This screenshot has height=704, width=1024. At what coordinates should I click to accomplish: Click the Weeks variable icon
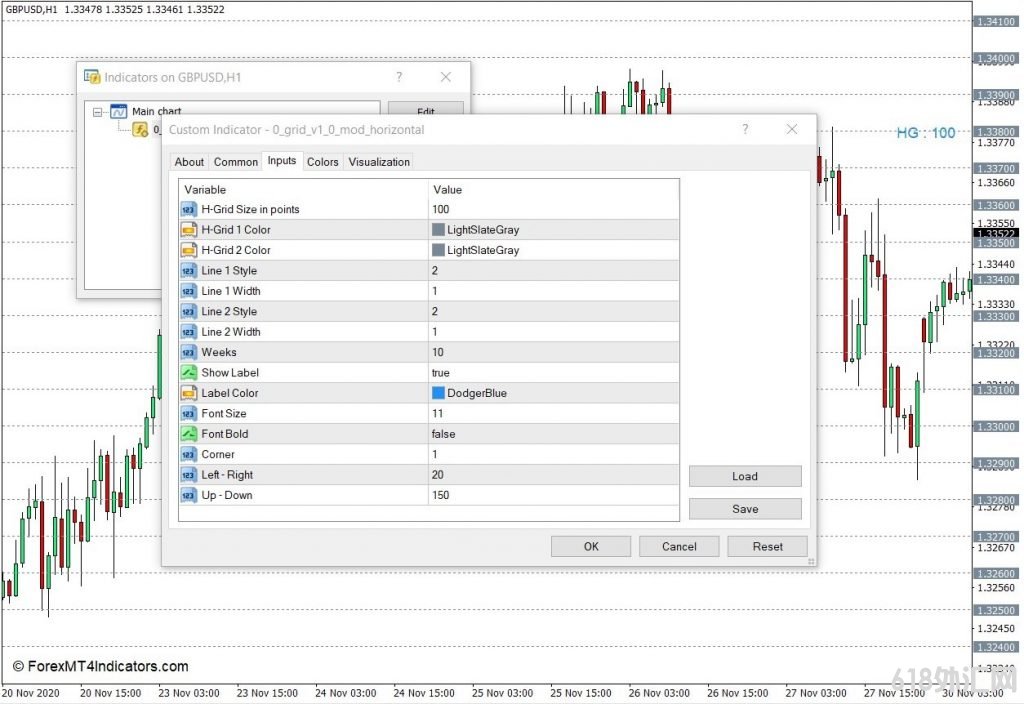click(189, 352)
